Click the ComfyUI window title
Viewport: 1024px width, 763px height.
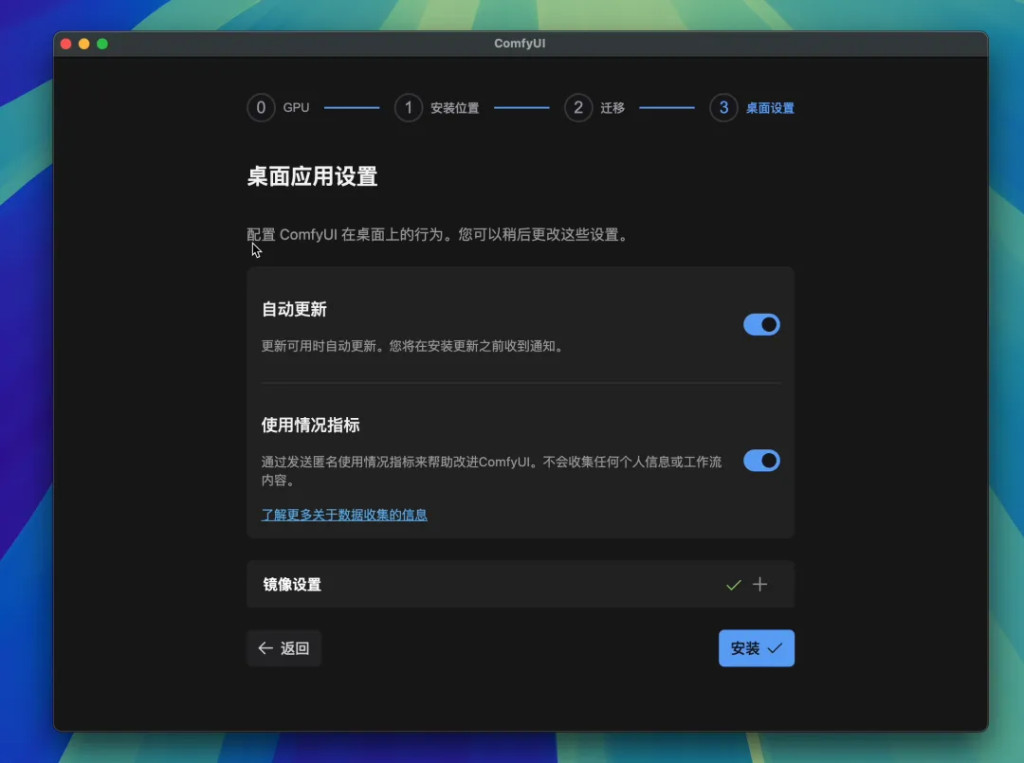520,43
